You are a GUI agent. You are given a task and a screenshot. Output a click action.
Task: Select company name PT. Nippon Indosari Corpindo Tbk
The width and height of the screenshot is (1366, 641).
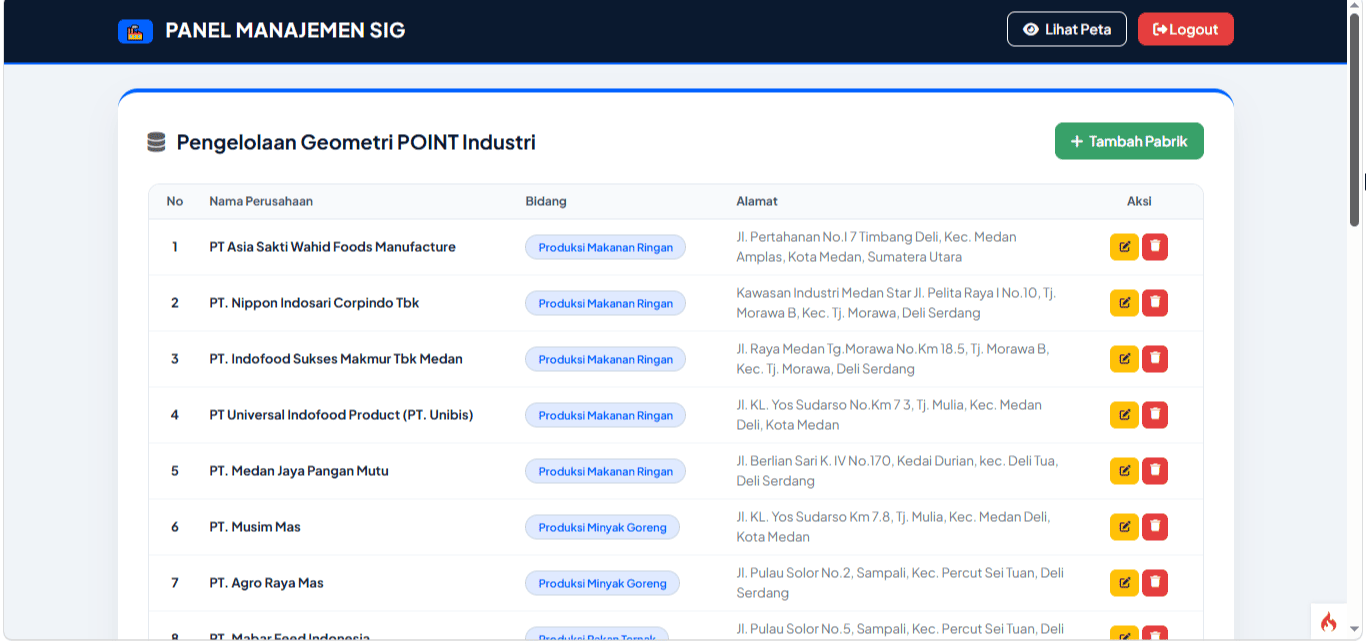[314, 303]
